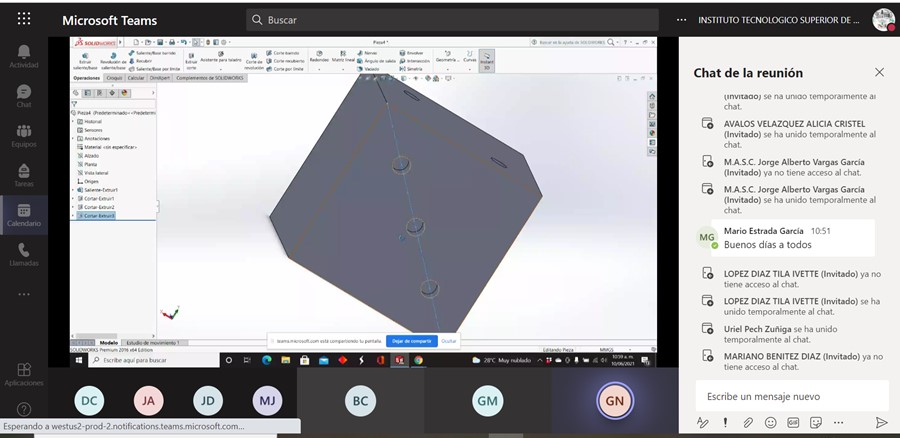Select the Redondeo fillet tool
This screenshot has width=900, height=438.
pyautogui.click(x=319, y=56)
